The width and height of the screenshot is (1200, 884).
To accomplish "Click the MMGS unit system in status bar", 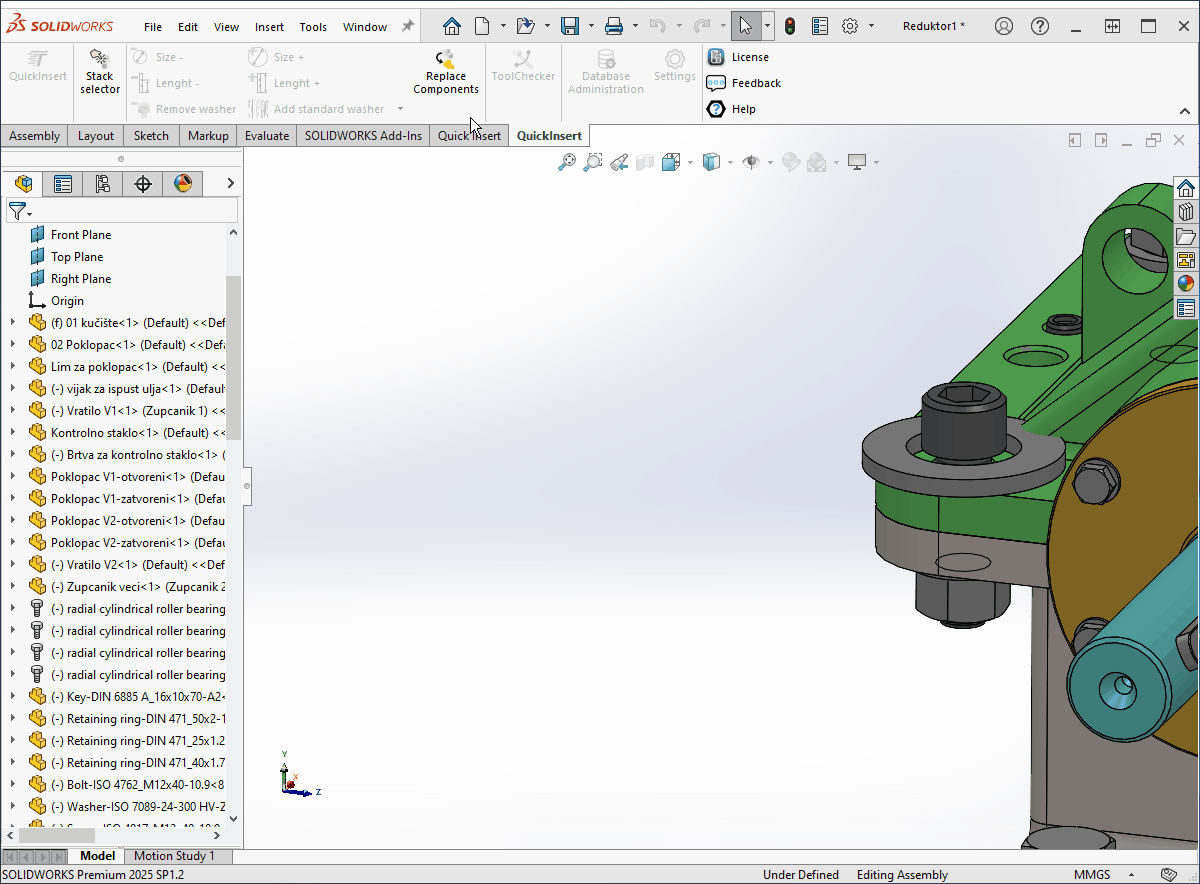I will [1092, 874].
